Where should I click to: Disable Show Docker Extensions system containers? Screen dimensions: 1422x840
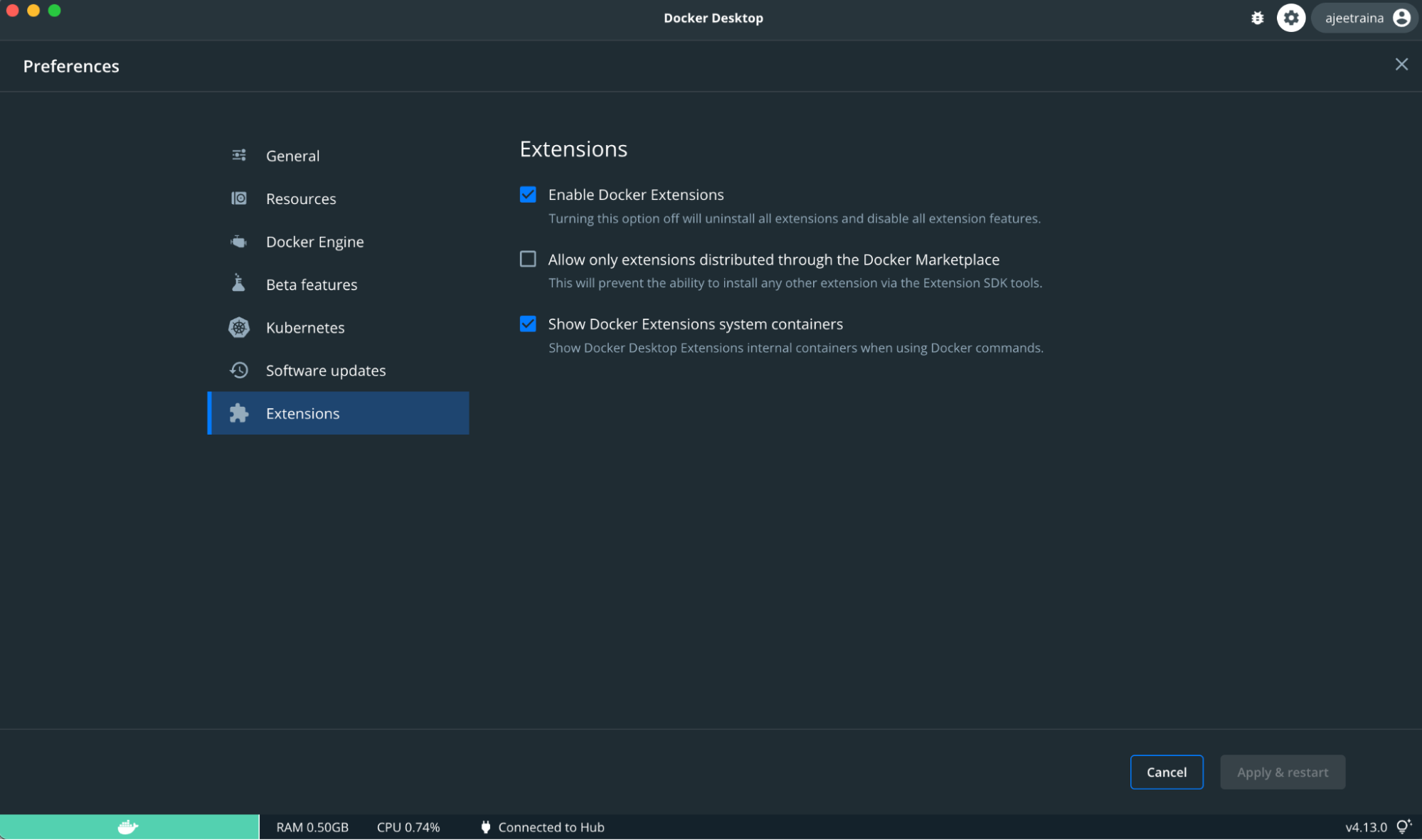click(527, 323)
